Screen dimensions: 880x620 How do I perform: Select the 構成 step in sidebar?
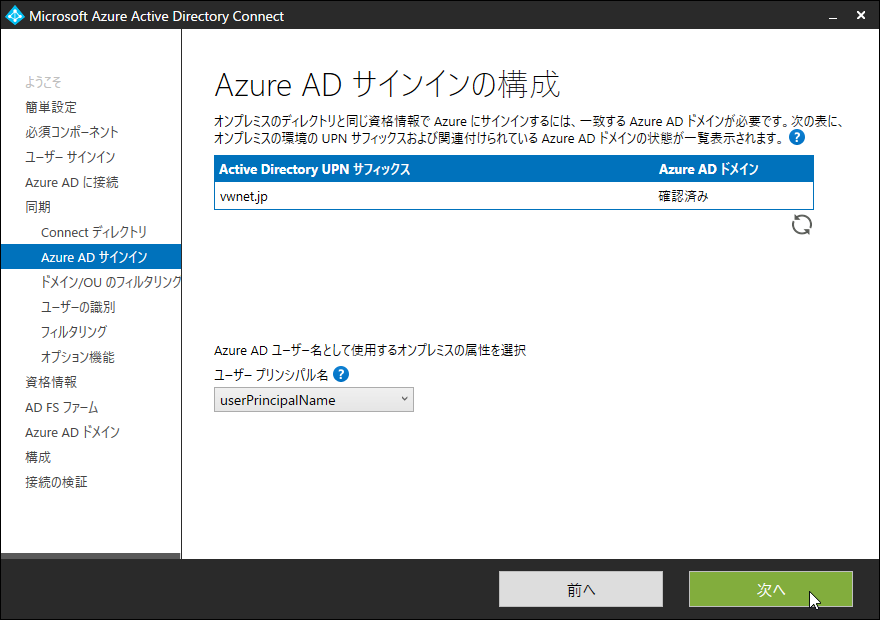pos(38,457)
